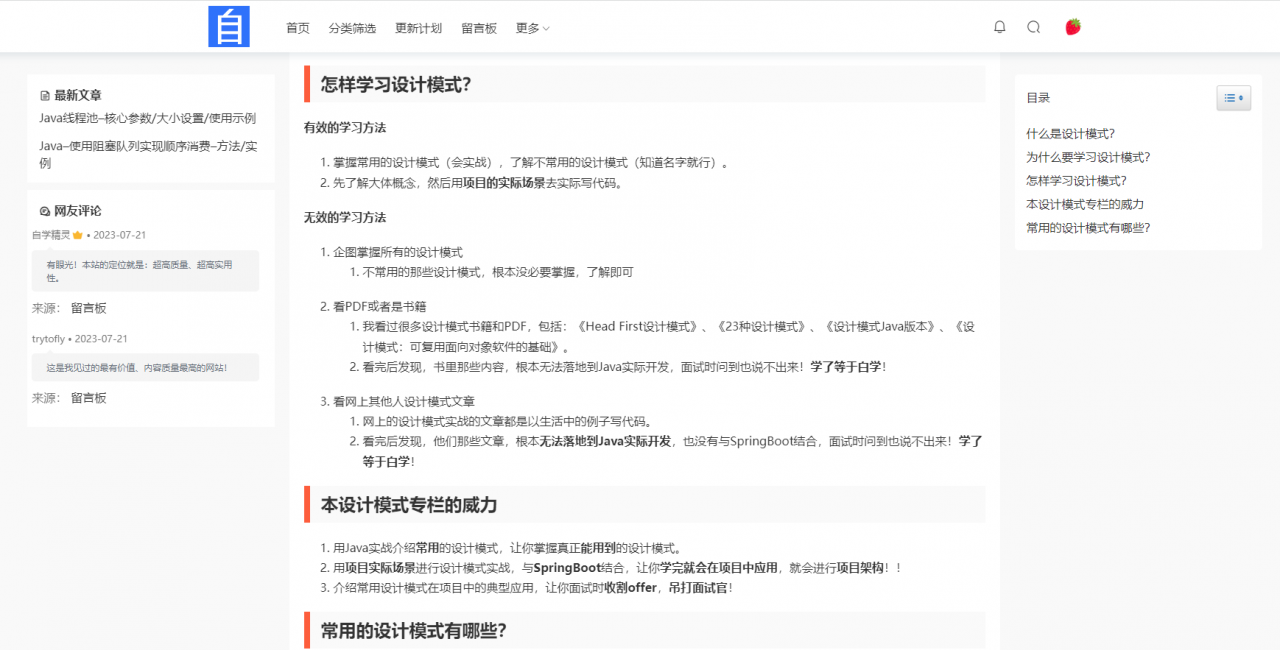Toggle the table of contents visibility
This screenshot has height=650, width=1280.
tap(1234, 98)
